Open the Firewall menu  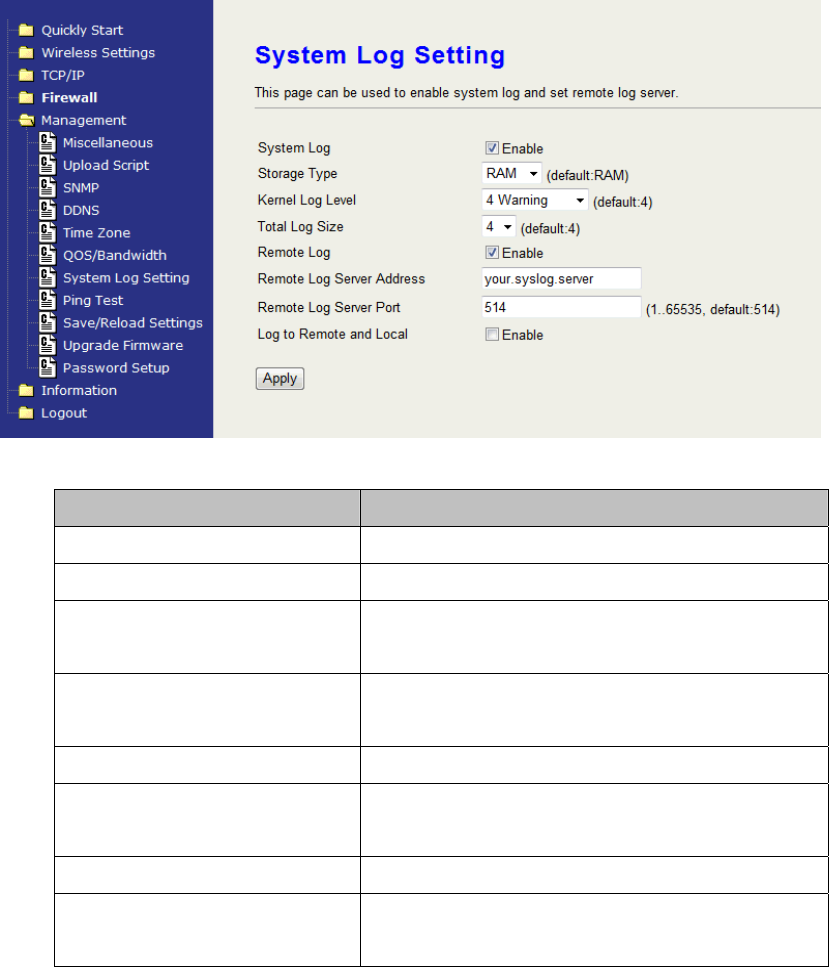pos(69,97)
